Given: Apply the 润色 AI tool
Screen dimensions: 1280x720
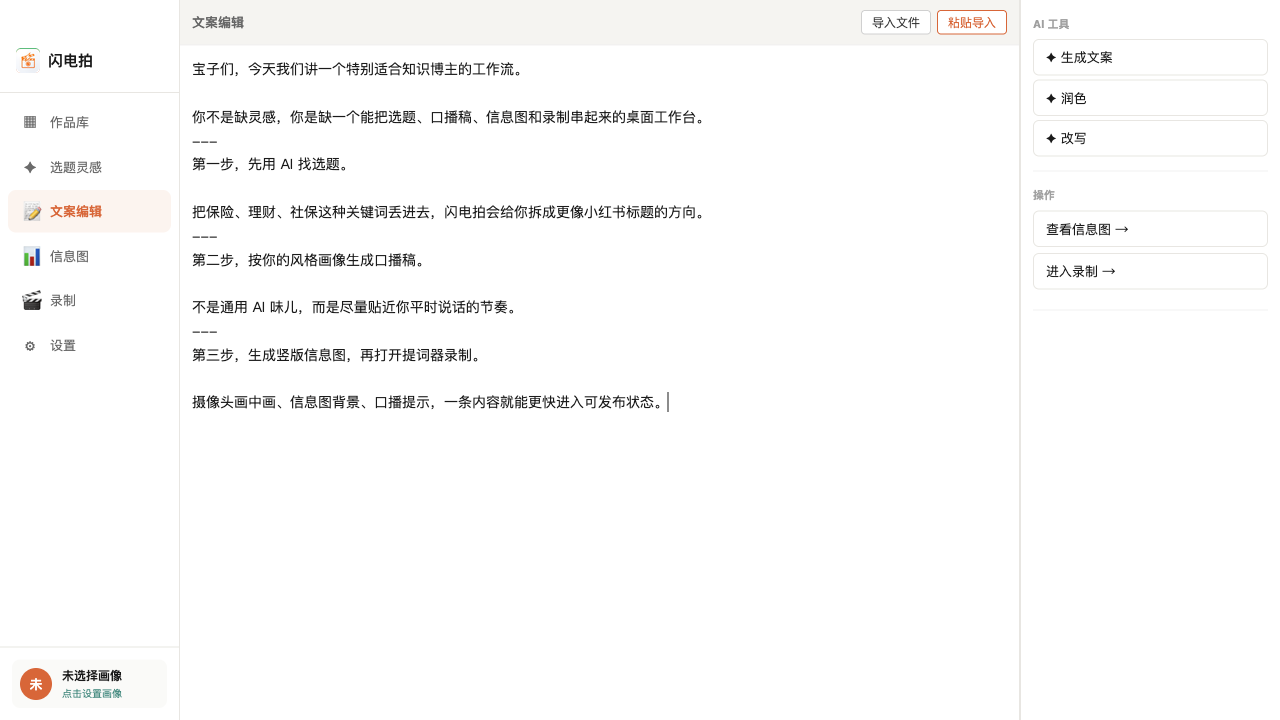Looking at the screenshot, I should coord(1150,98).
